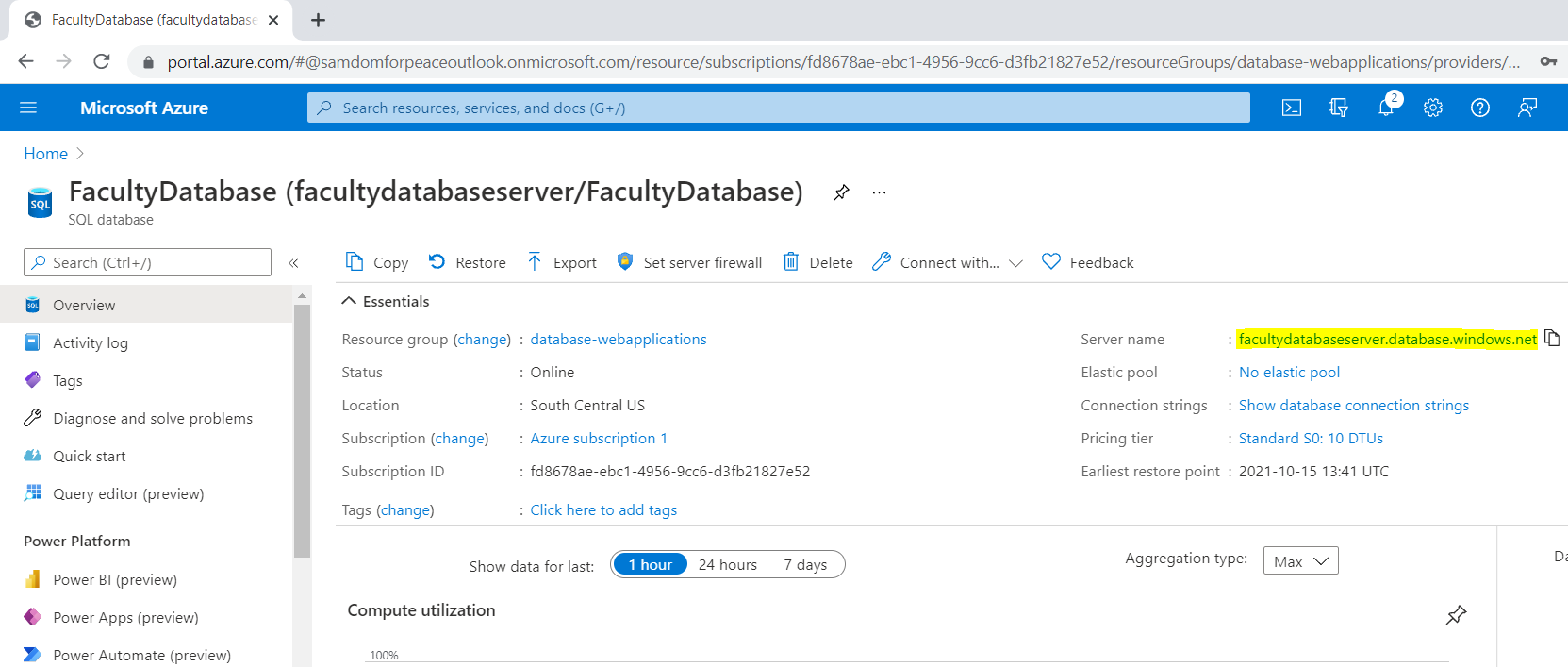Copy the server name to clipboard
Viewport: 1568px width, 667px height.
click(x=1552, y=338)
